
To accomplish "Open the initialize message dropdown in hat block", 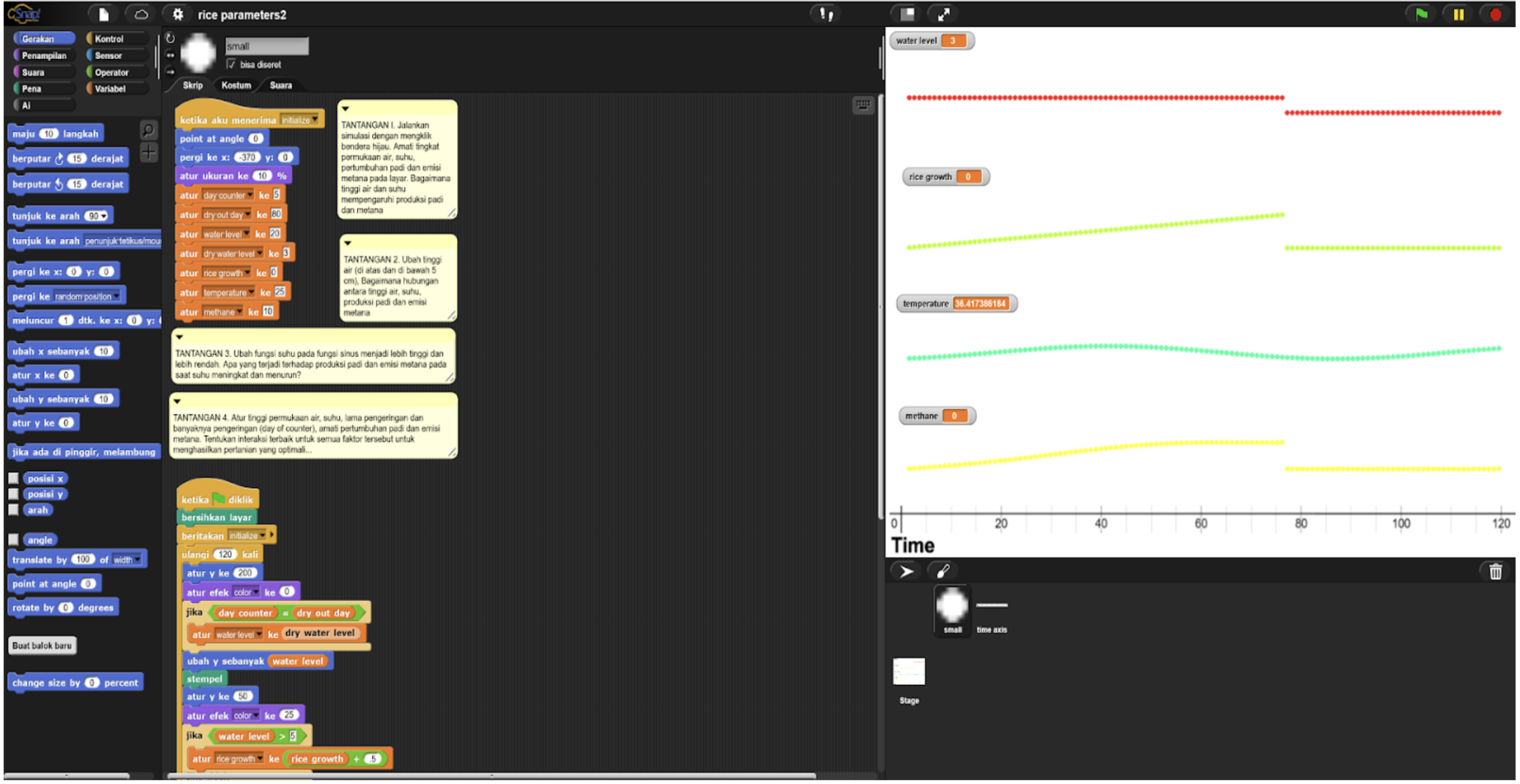I will (314, 121).
